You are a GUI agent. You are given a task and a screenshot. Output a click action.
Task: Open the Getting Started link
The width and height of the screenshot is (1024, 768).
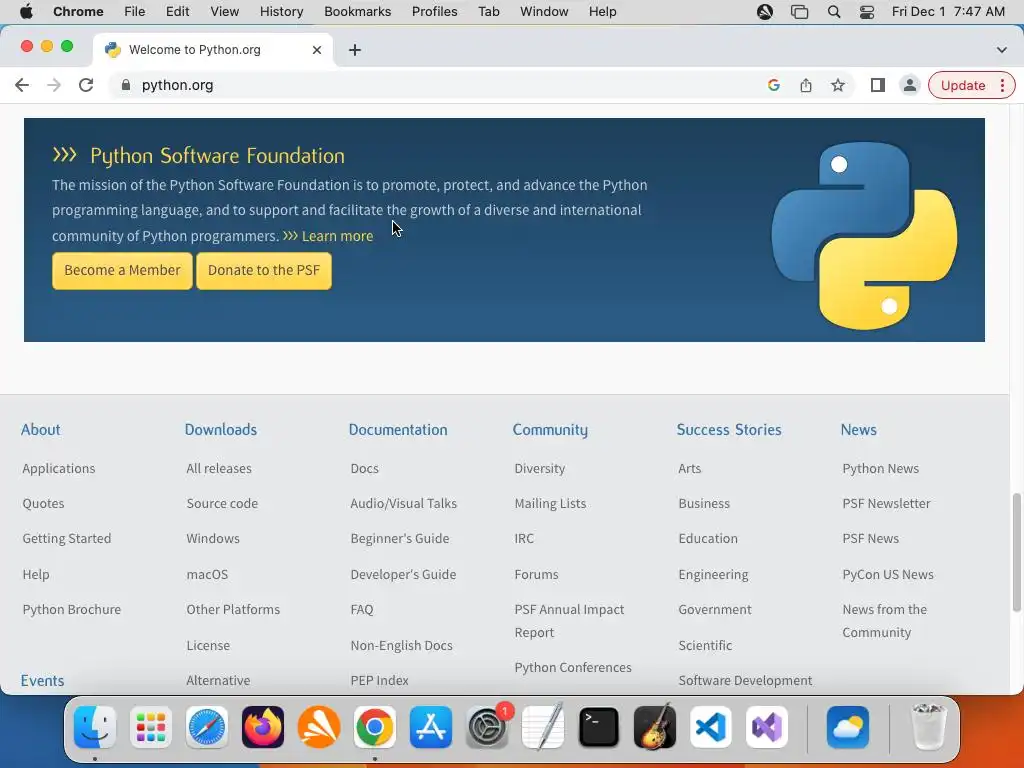pos(67,539)
